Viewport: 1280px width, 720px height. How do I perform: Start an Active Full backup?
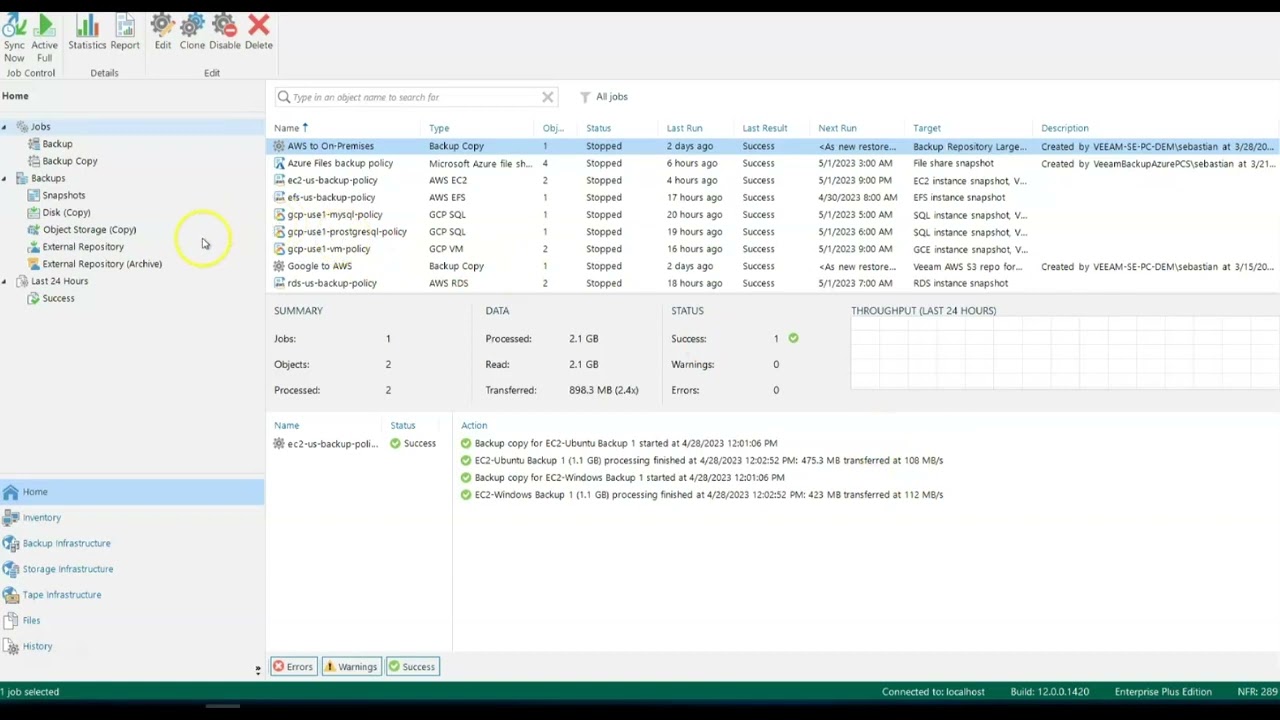[44, 39]
